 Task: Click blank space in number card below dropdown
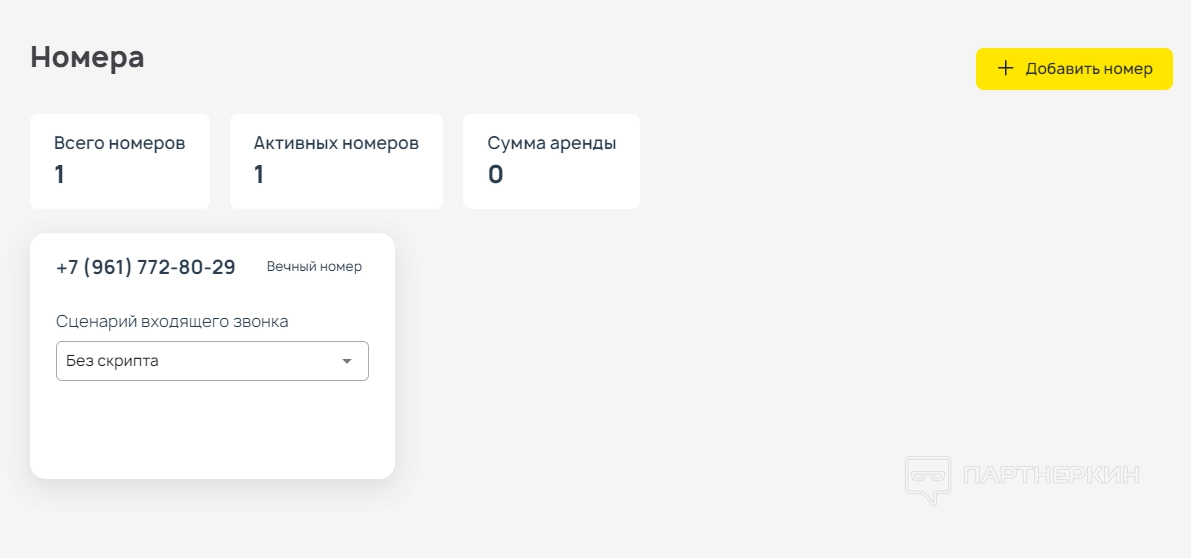(212, 430)
